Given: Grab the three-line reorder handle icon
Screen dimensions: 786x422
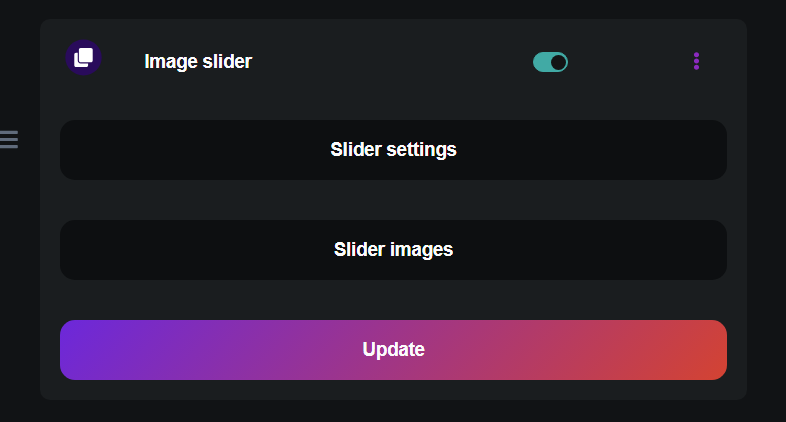Looking at the screenshot, I should (x=9, y=139).
